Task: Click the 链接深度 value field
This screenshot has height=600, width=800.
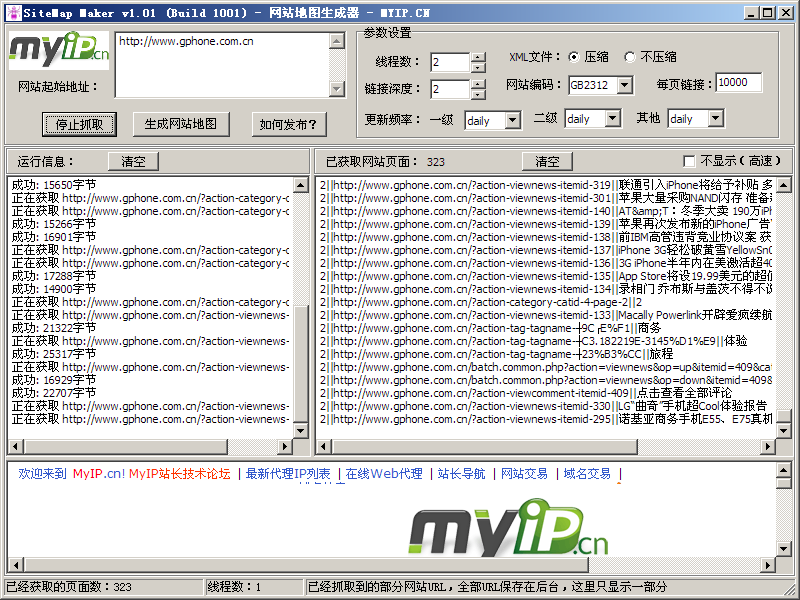Action: point(450,89)
